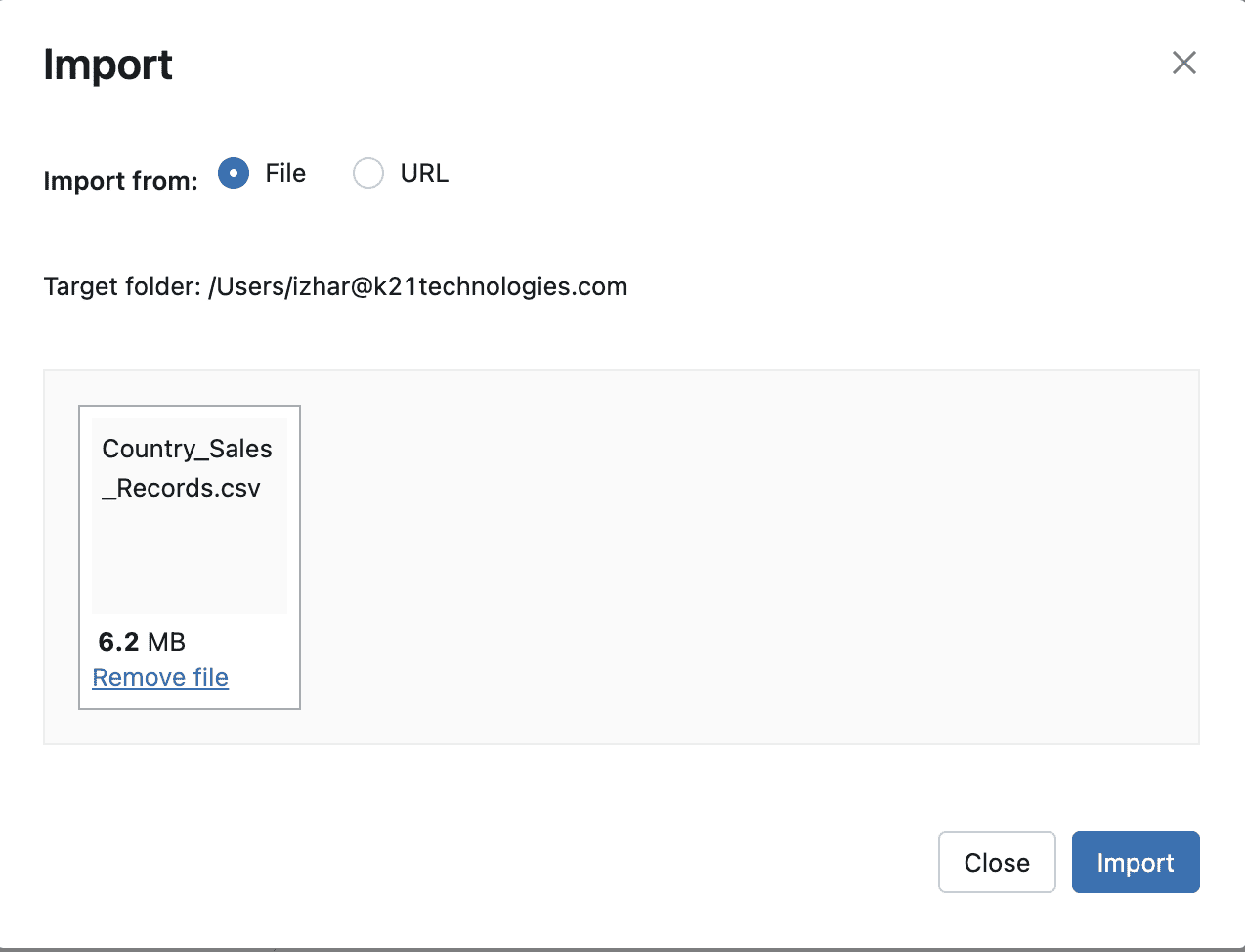The height and width of the screenshot is (952, 1245).
Task: Click the bold "6.2" size number
Action: [118, 642]
